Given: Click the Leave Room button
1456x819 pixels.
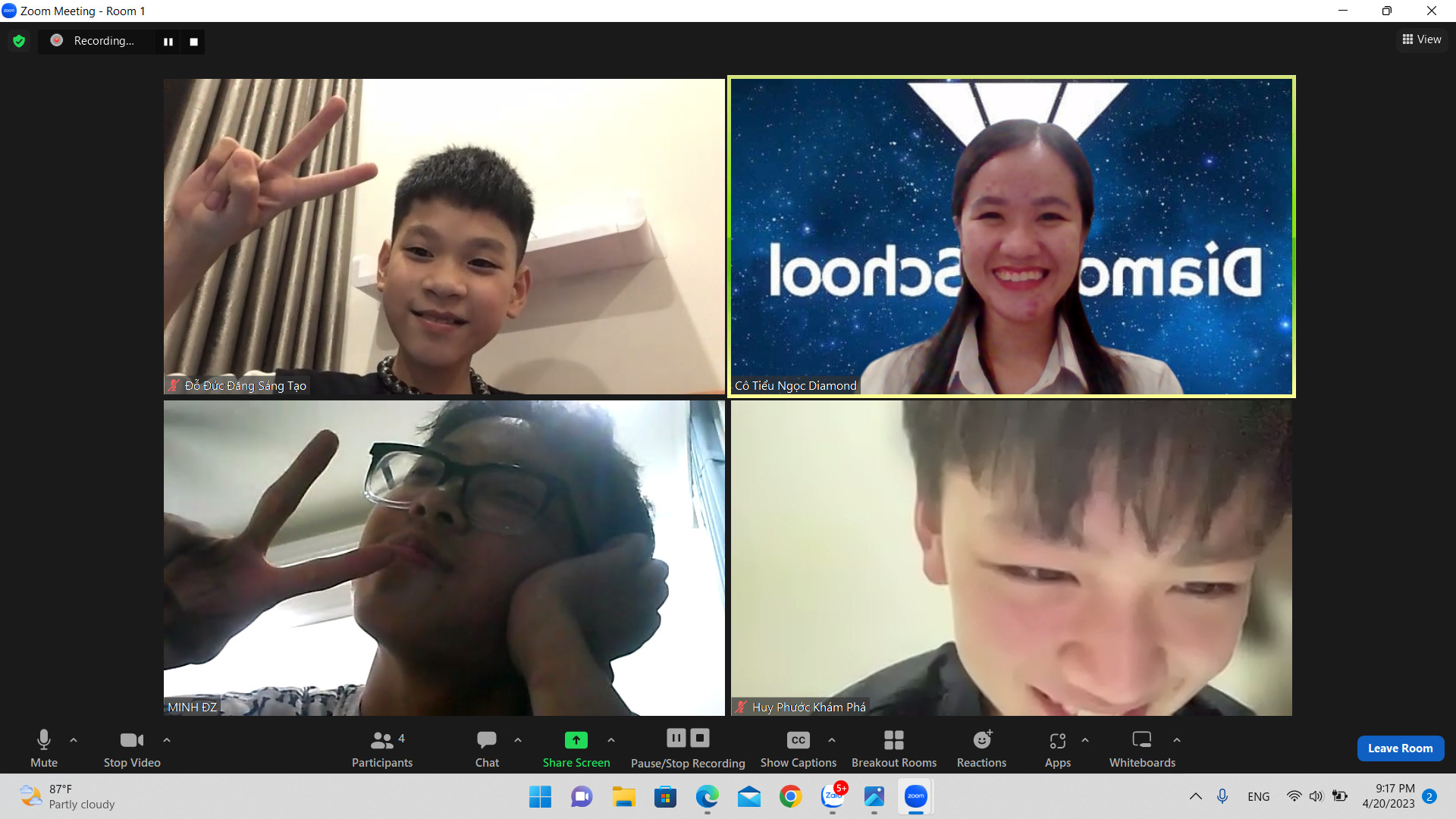Looking at the screenshot, I should coord(1400,748).
